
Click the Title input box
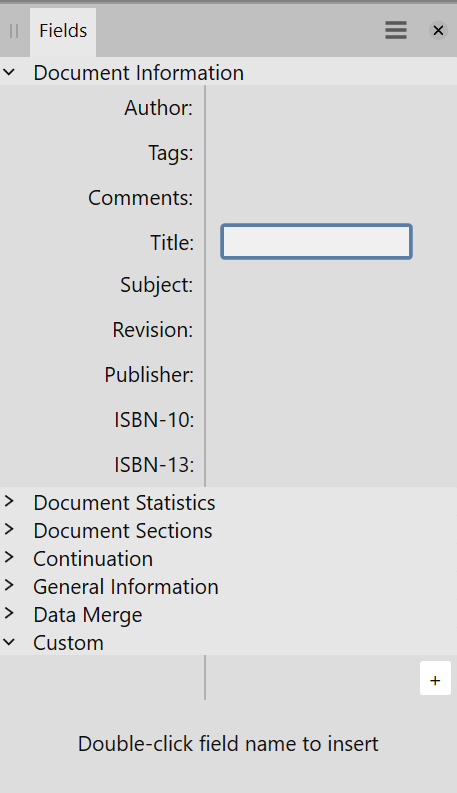[316, 242]
